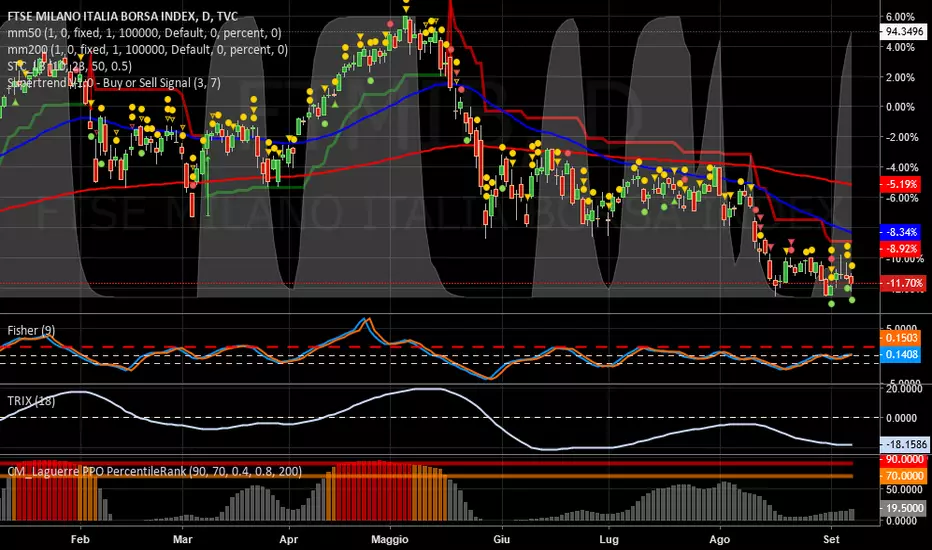This screenshot has height=550, width=932.
Task: Click the Giu label on time axis
Action: tap(502, 539)
